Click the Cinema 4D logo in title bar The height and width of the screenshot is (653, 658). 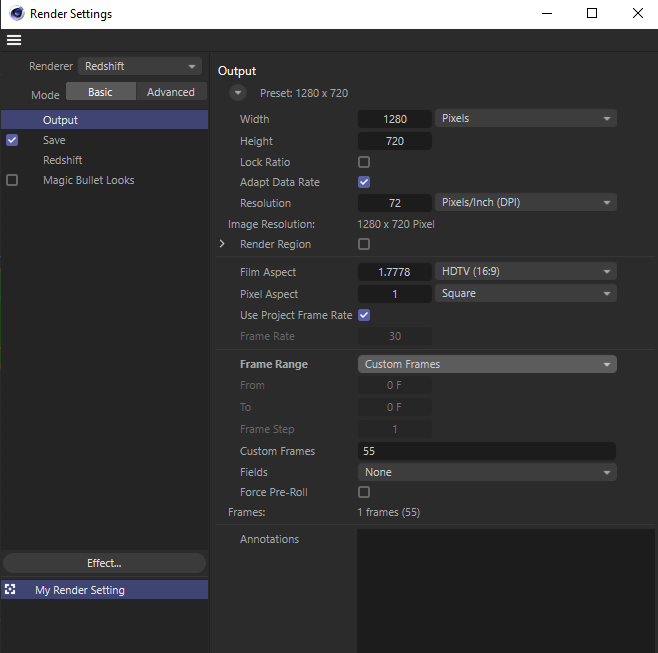point(17,14)
